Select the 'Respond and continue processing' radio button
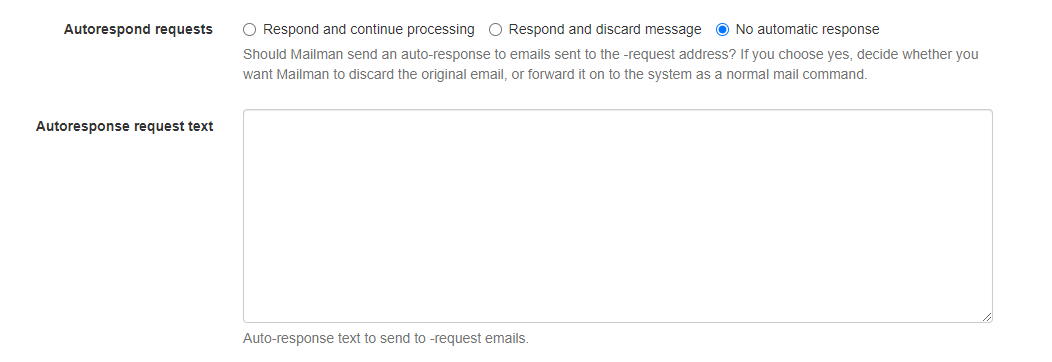This screenshot has height=362, width=1052. (x=250, y=29)
